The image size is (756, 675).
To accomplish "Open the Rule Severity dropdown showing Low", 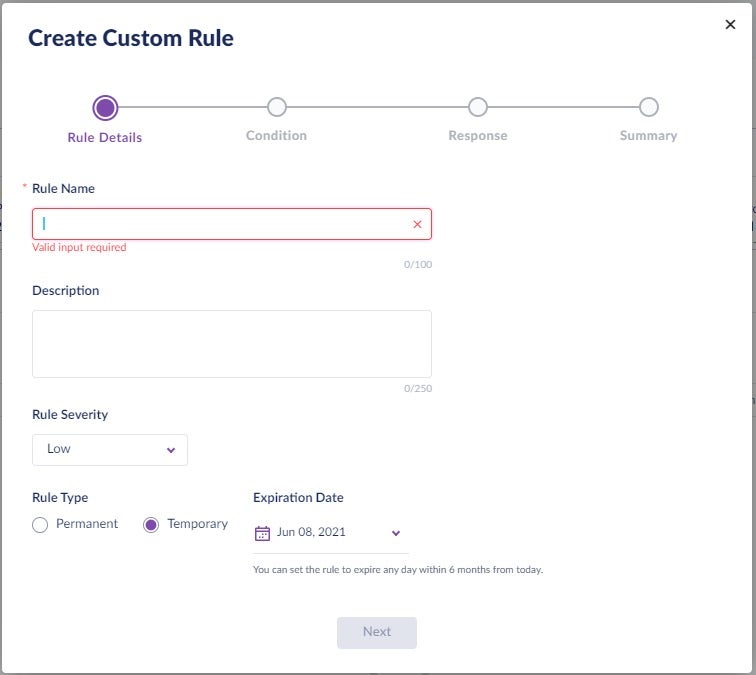I will pyautogui.click(x=109, y=450).
